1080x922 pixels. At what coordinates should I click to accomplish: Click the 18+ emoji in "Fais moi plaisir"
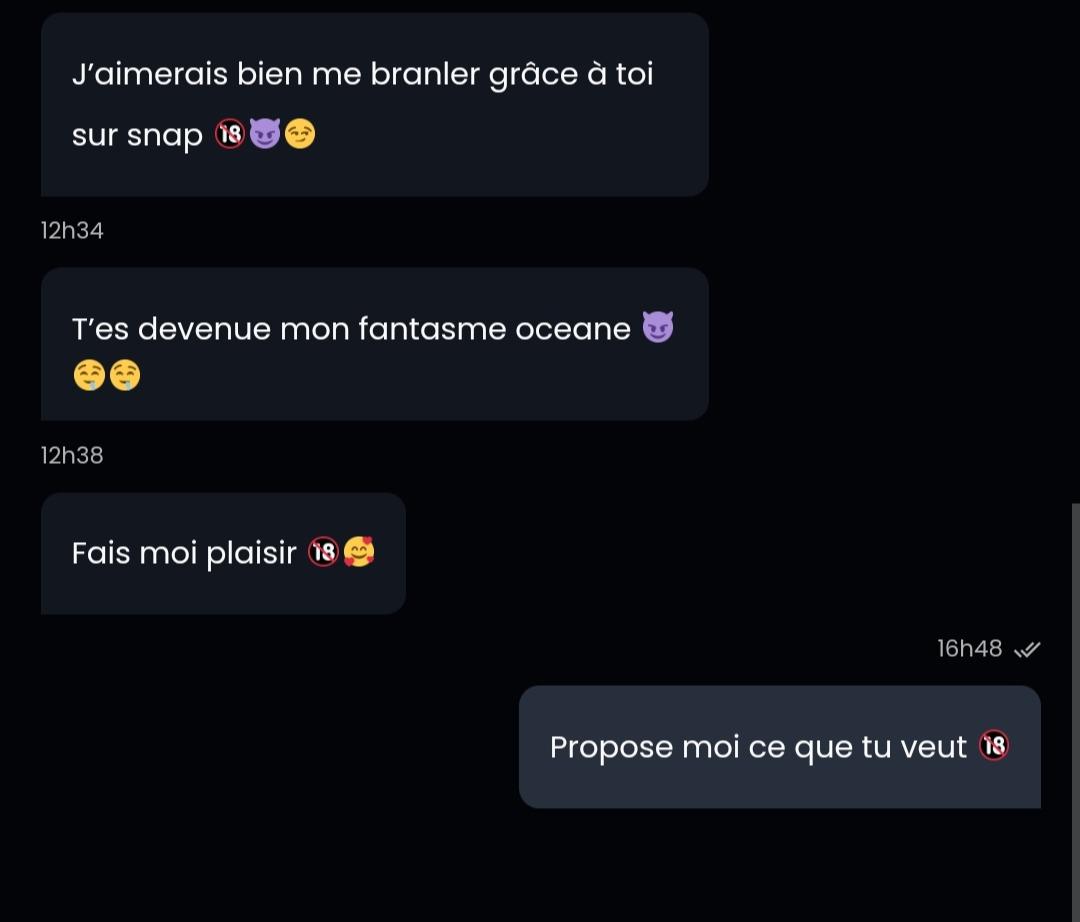pos(323,552)
